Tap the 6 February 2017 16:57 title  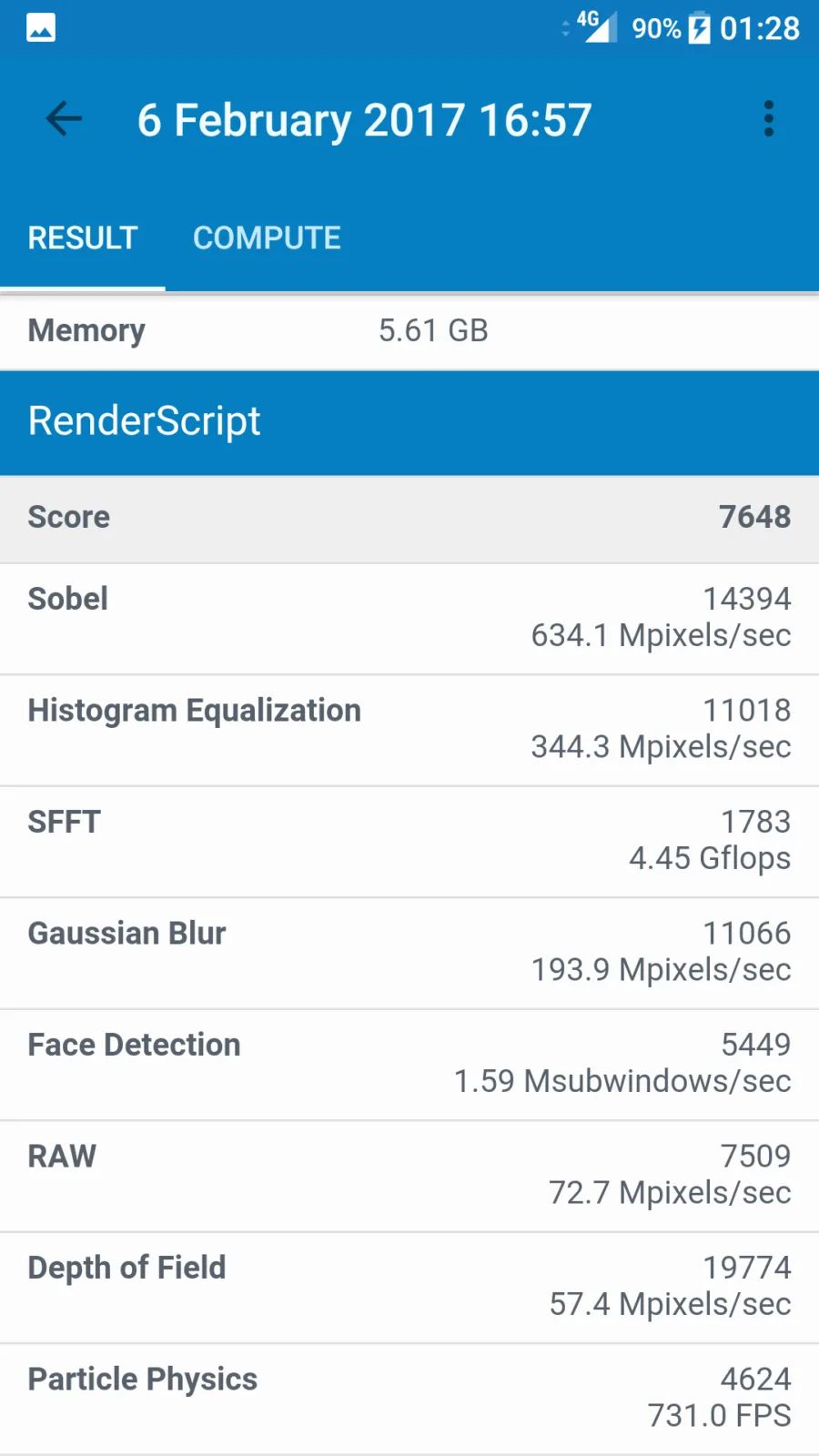(364, 120)
